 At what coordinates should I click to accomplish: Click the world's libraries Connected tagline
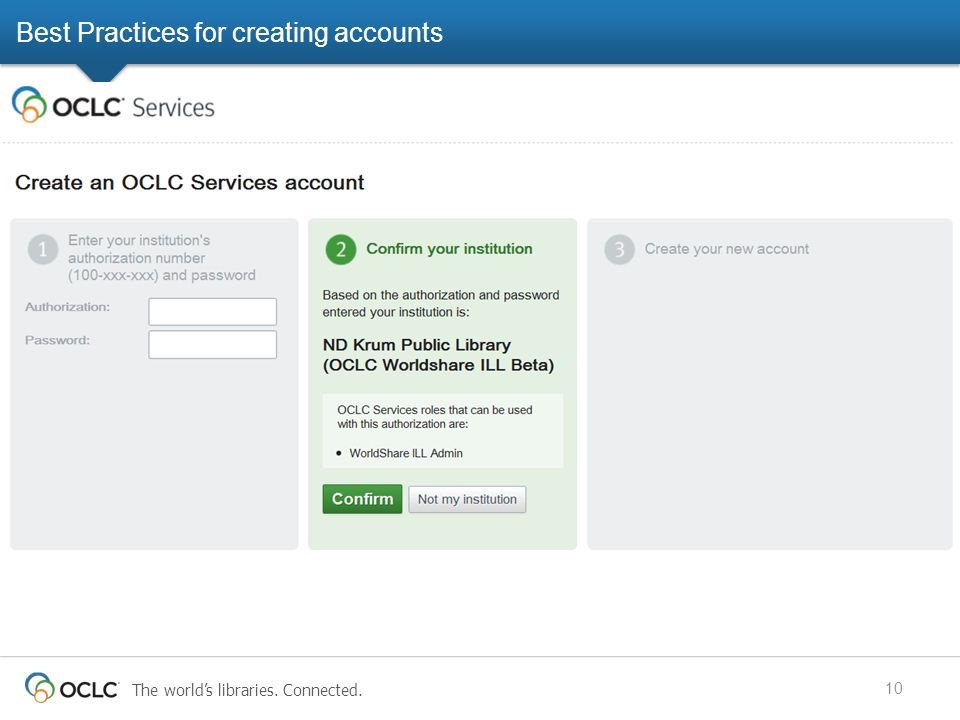tap(247, 690)
